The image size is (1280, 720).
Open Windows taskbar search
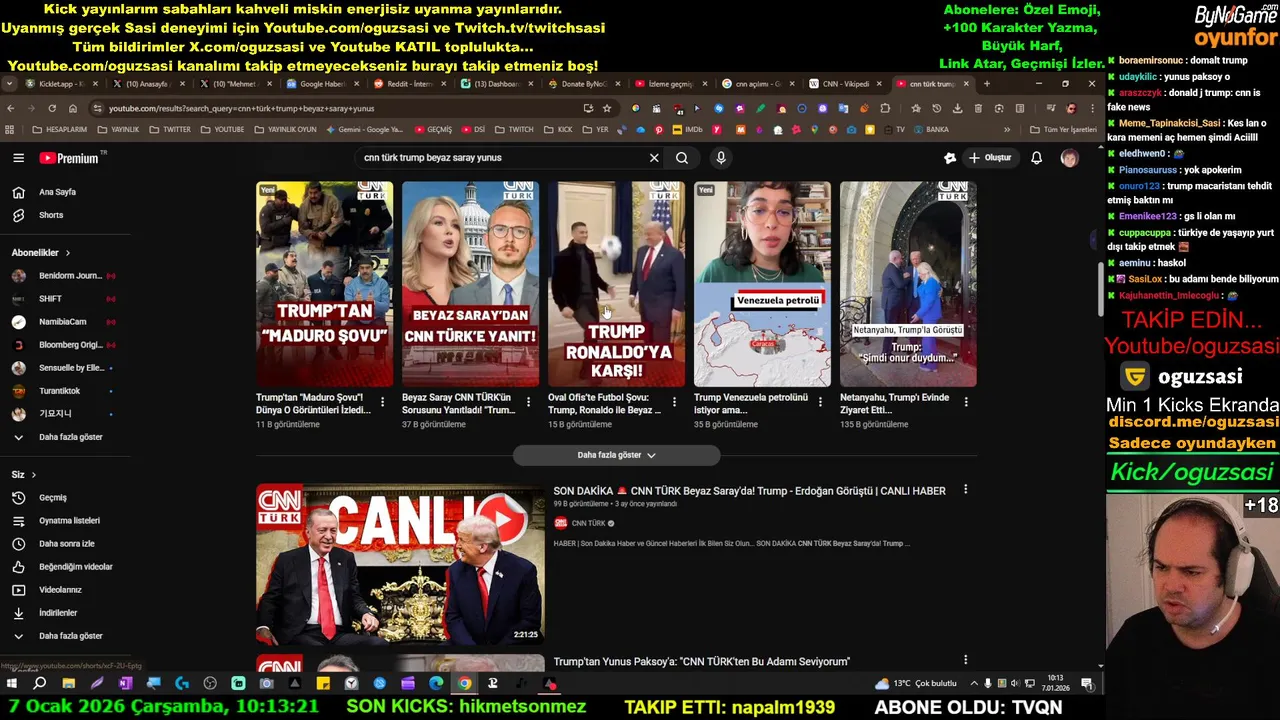click(40, 684)
